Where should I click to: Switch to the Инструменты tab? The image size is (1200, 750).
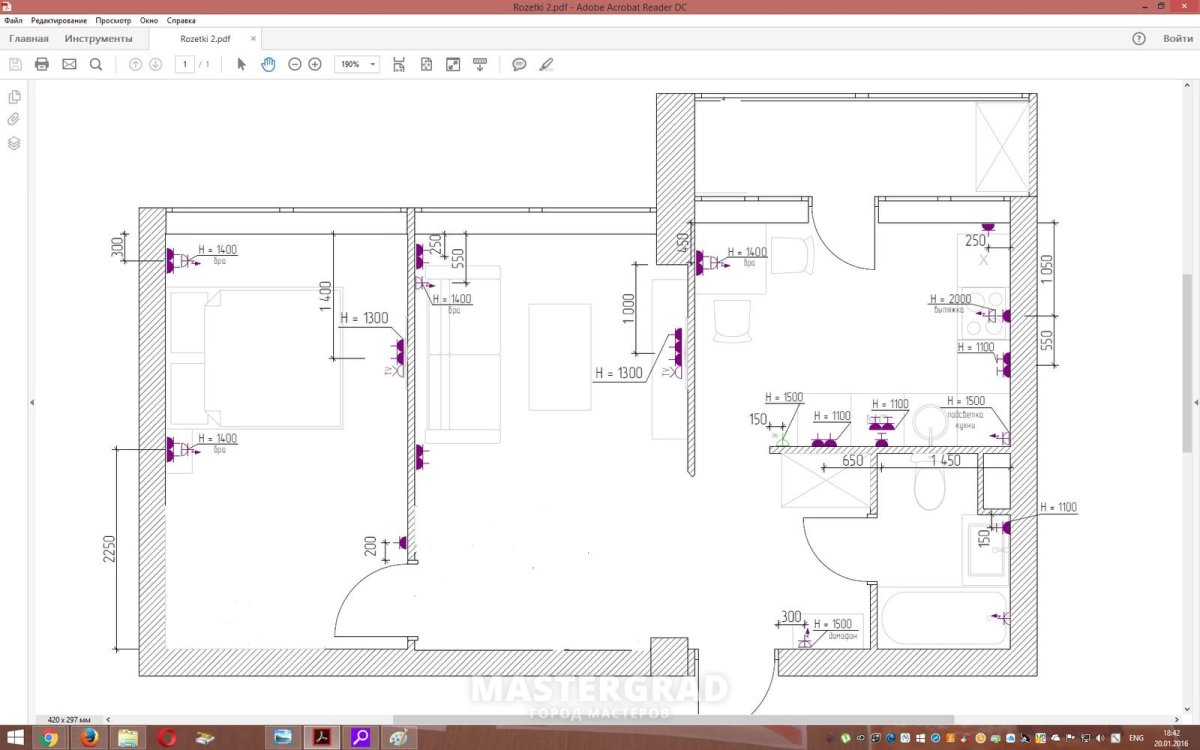click(98, 39)
